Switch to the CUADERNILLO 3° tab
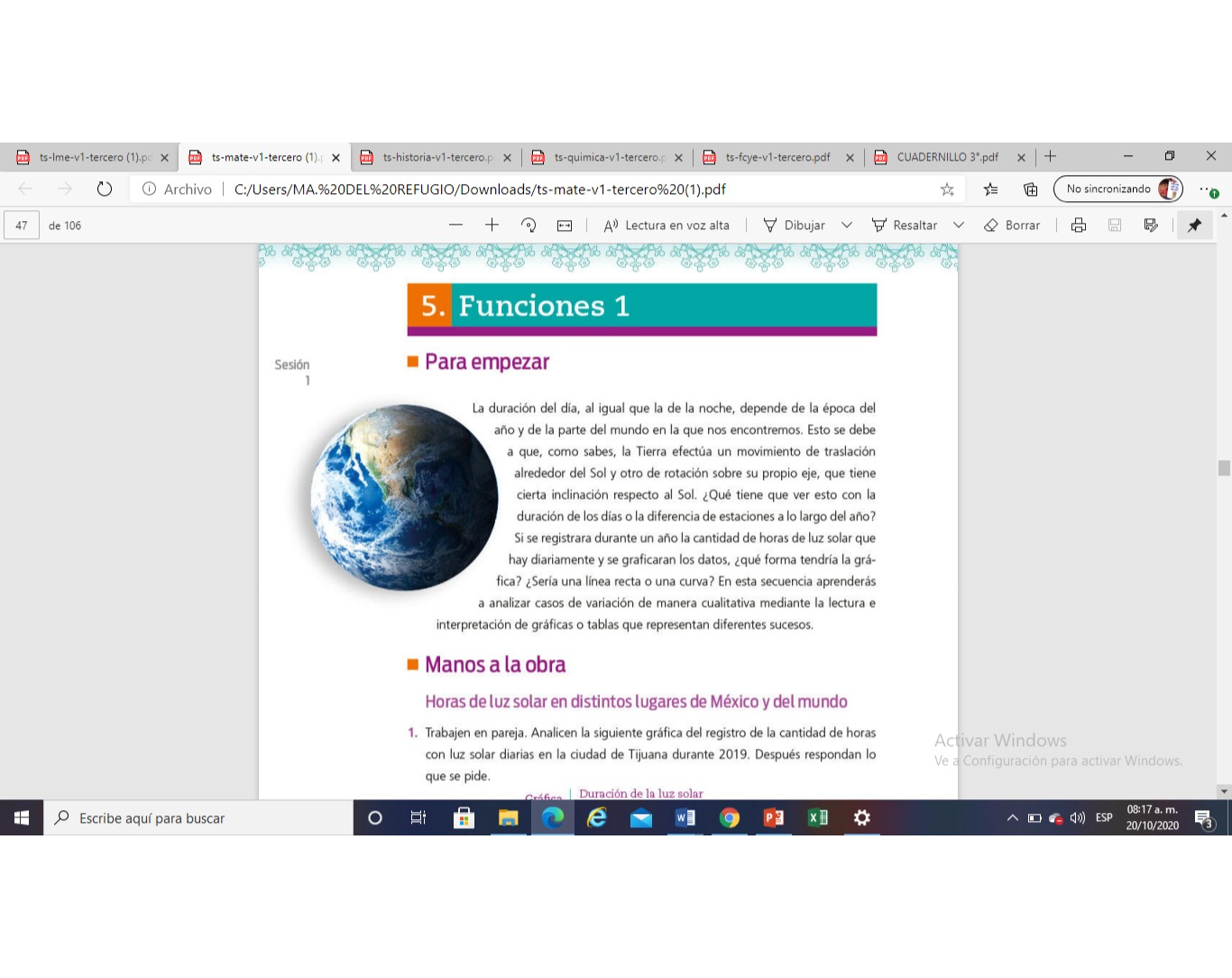 coord(947,157)
